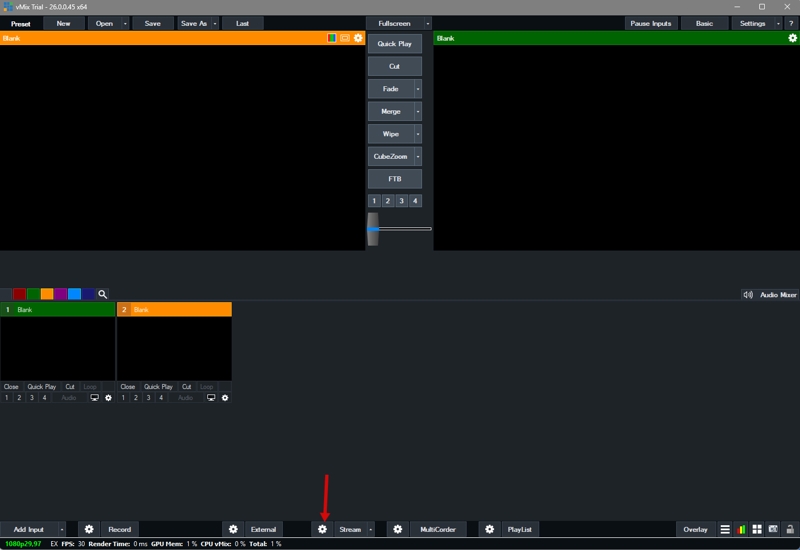
Task: Expand the Add Input dropdown arrow
Action: coord(62,529)
